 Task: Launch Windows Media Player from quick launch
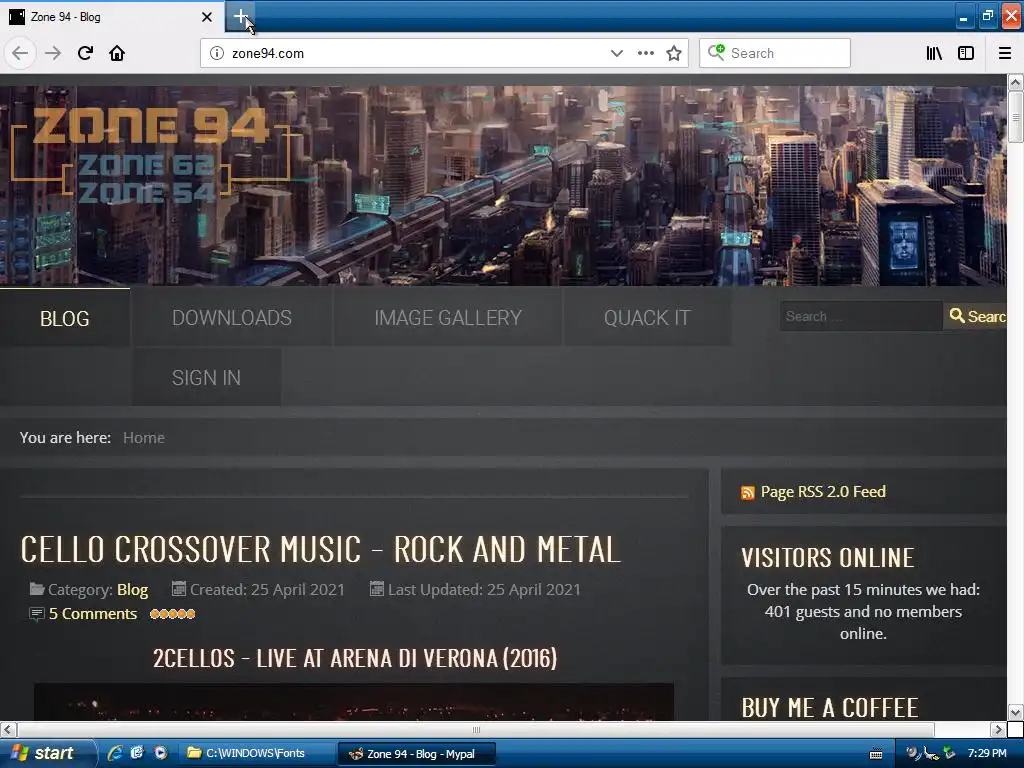(161, 753)
